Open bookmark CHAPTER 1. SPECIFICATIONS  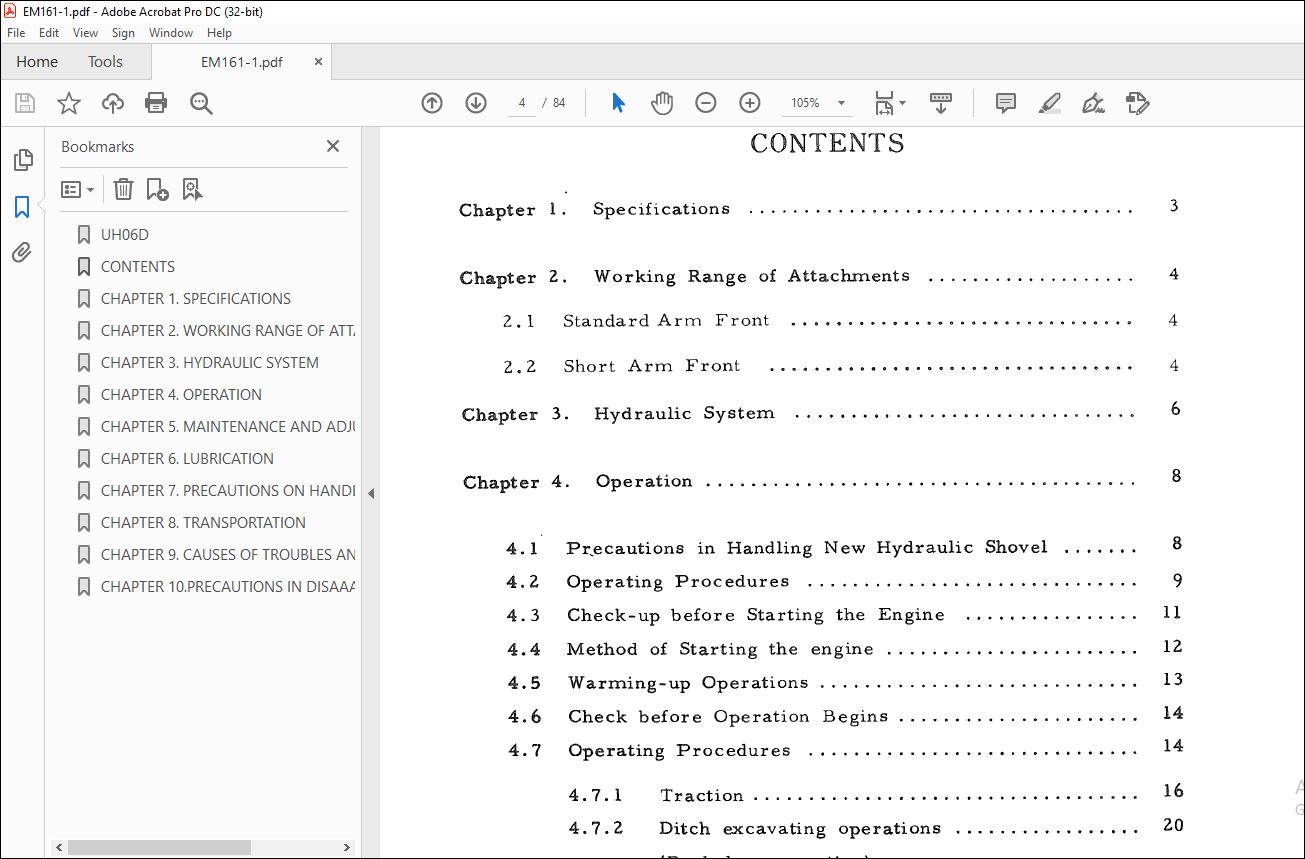(196, 299)
